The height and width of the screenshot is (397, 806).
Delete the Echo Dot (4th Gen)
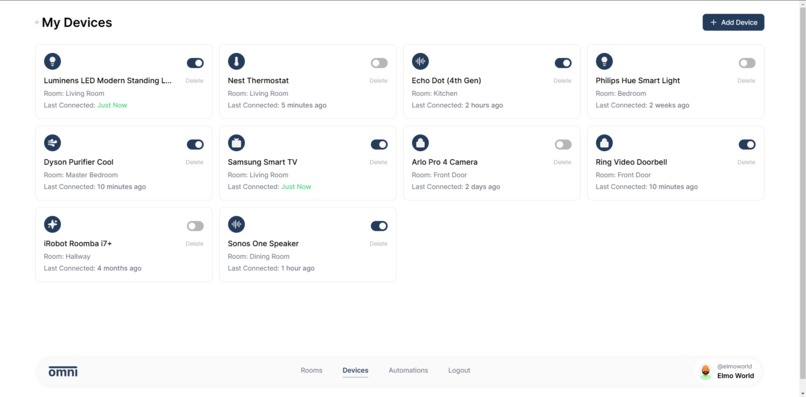pos(562,81)
